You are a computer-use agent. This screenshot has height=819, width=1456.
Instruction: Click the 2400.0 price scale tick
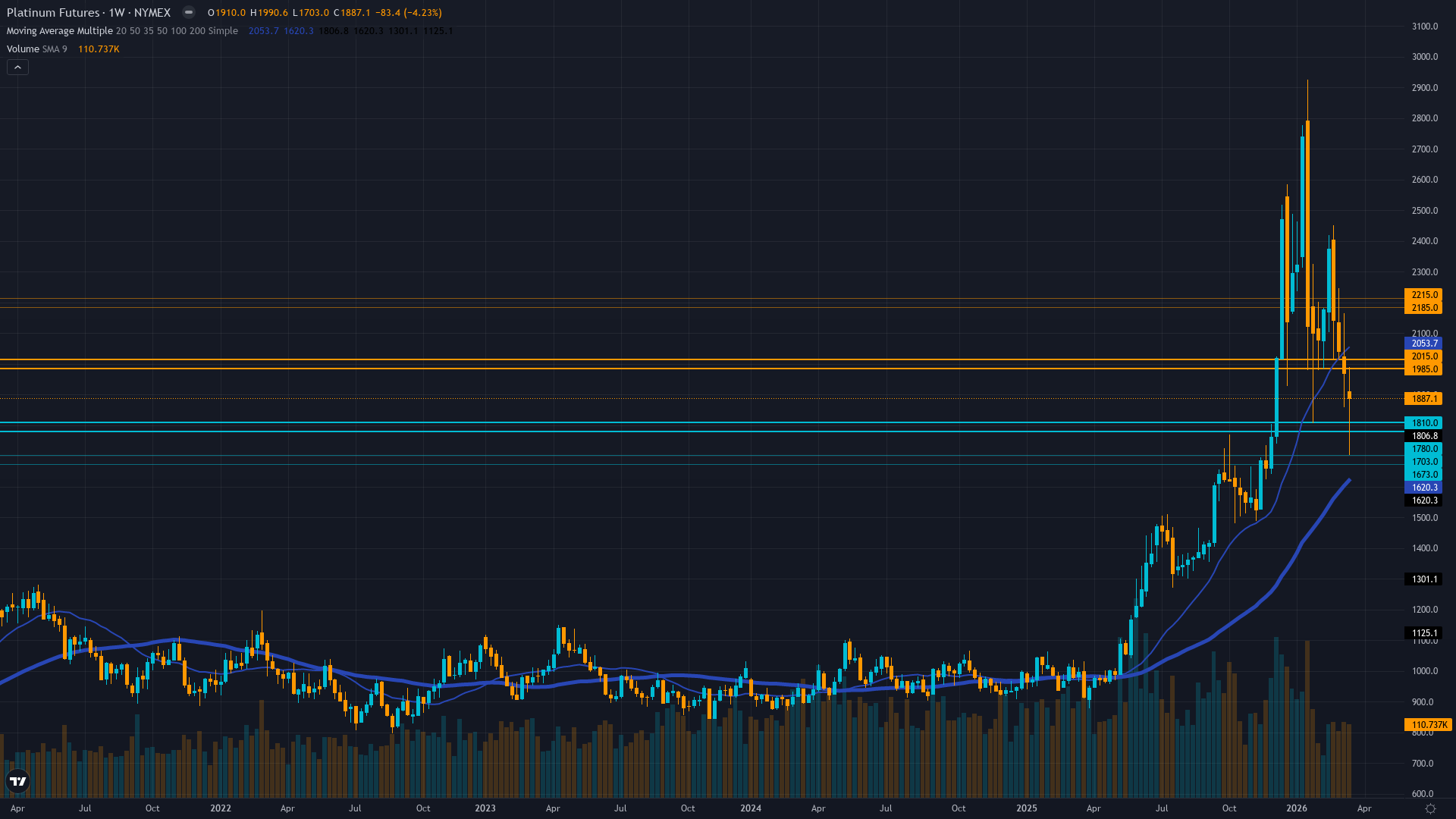click(x=1424, y=241)
